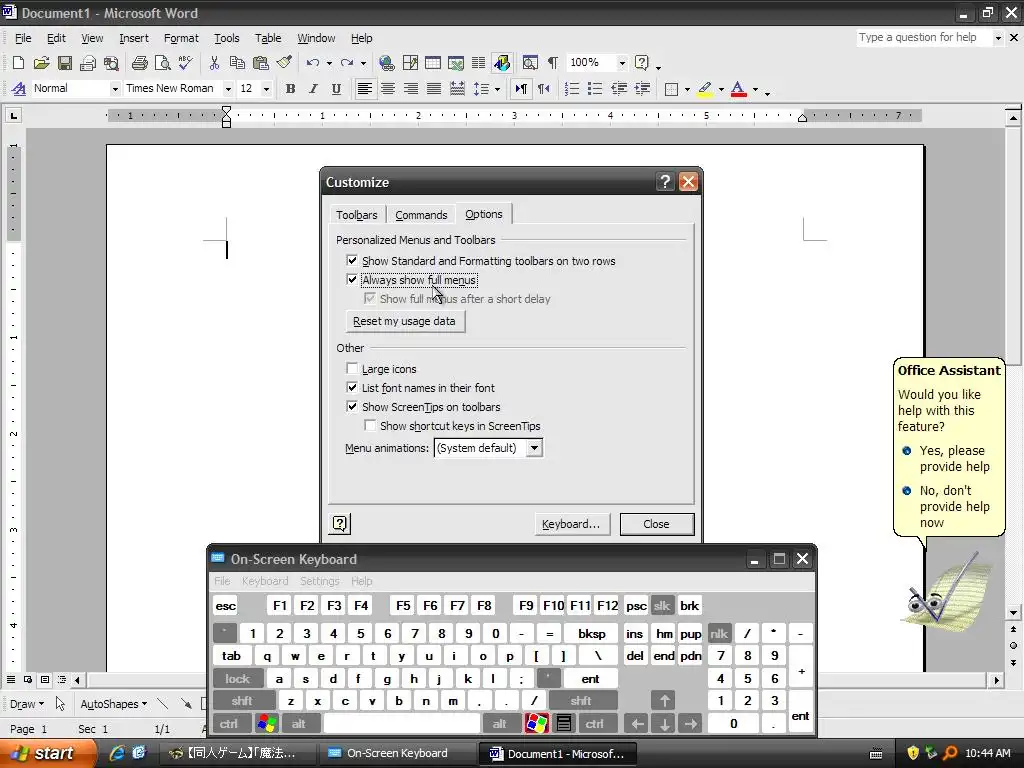This screenshot has height=768, width=1024.
Task: Click the Reset my usage data button
Action: [404, 321]
